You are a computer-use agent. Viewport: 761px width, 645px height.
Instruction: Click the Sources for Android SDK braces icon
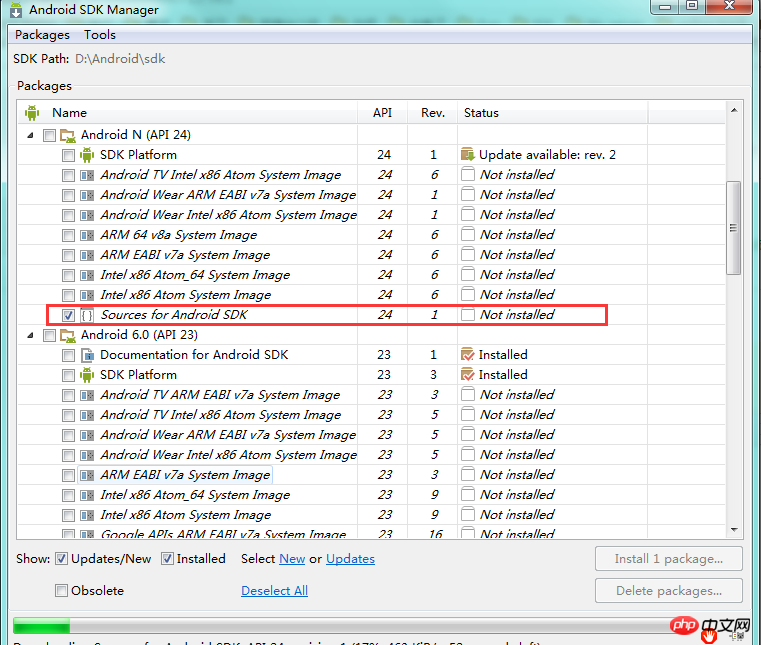pyautogui.click(x=87, y=315)
